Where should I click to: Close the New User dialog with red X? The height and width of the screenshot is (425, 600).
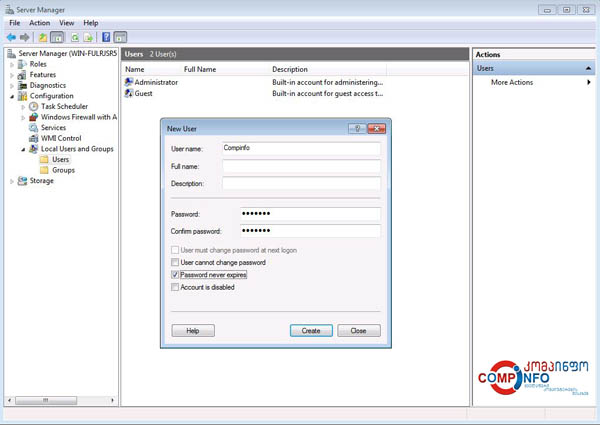tap(377, 129)
